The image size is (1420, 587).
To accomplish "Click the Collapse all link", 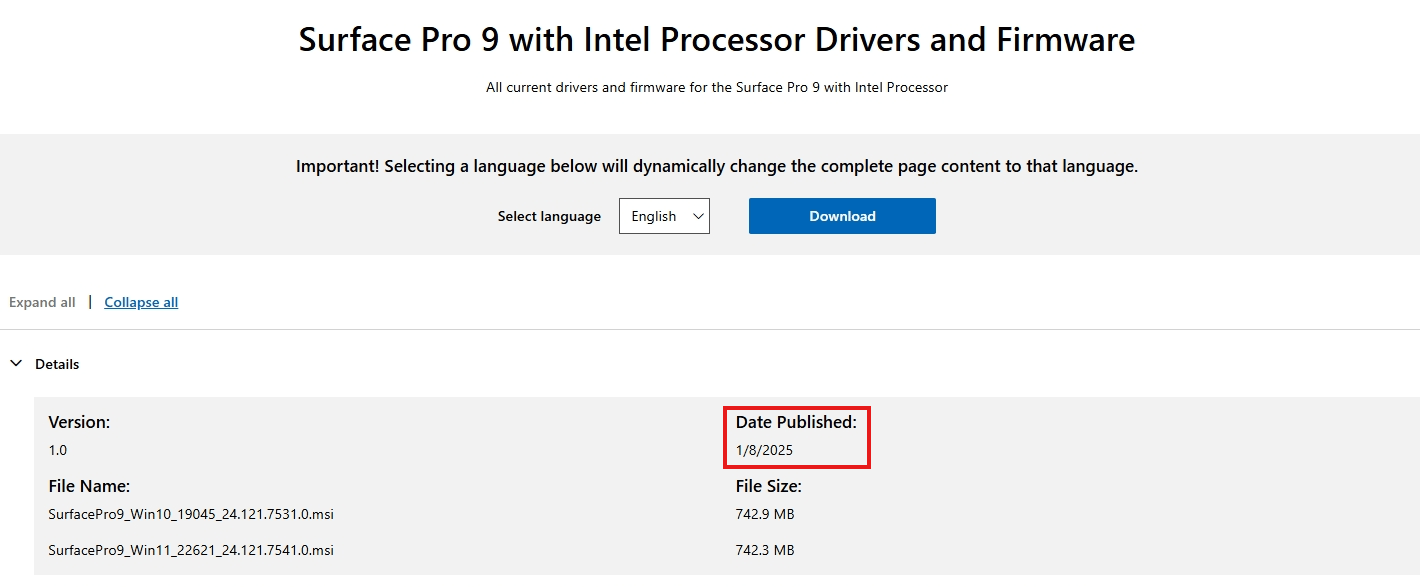I will point(141,302).
